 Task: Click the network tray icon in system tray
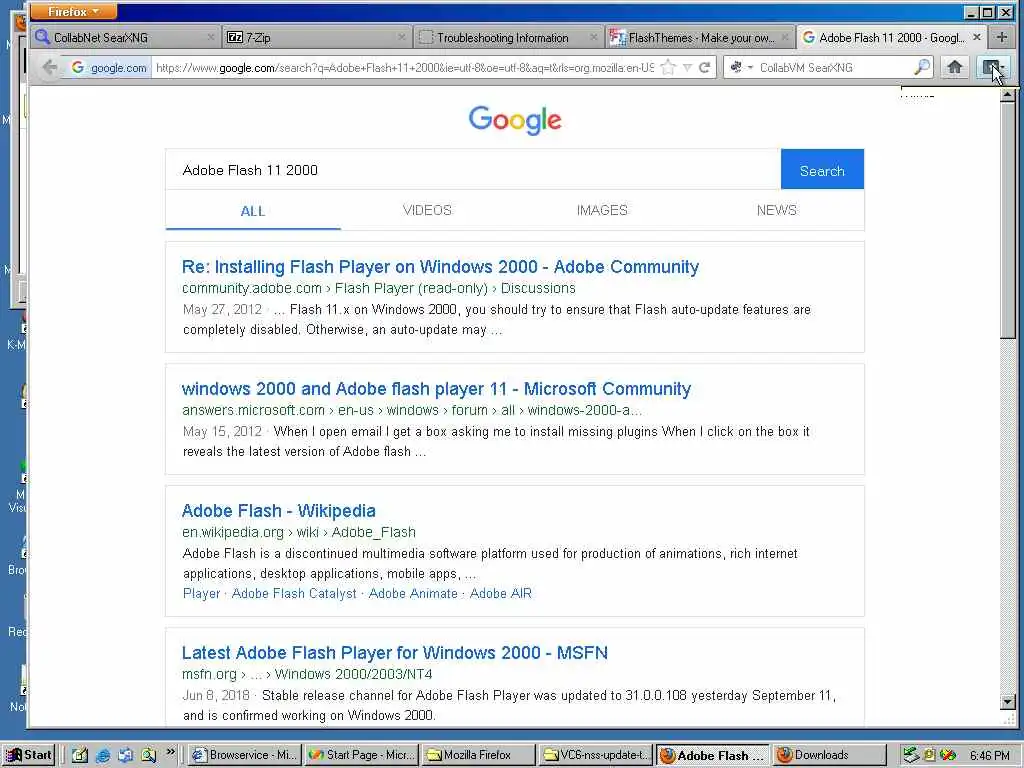pos(912,755)
